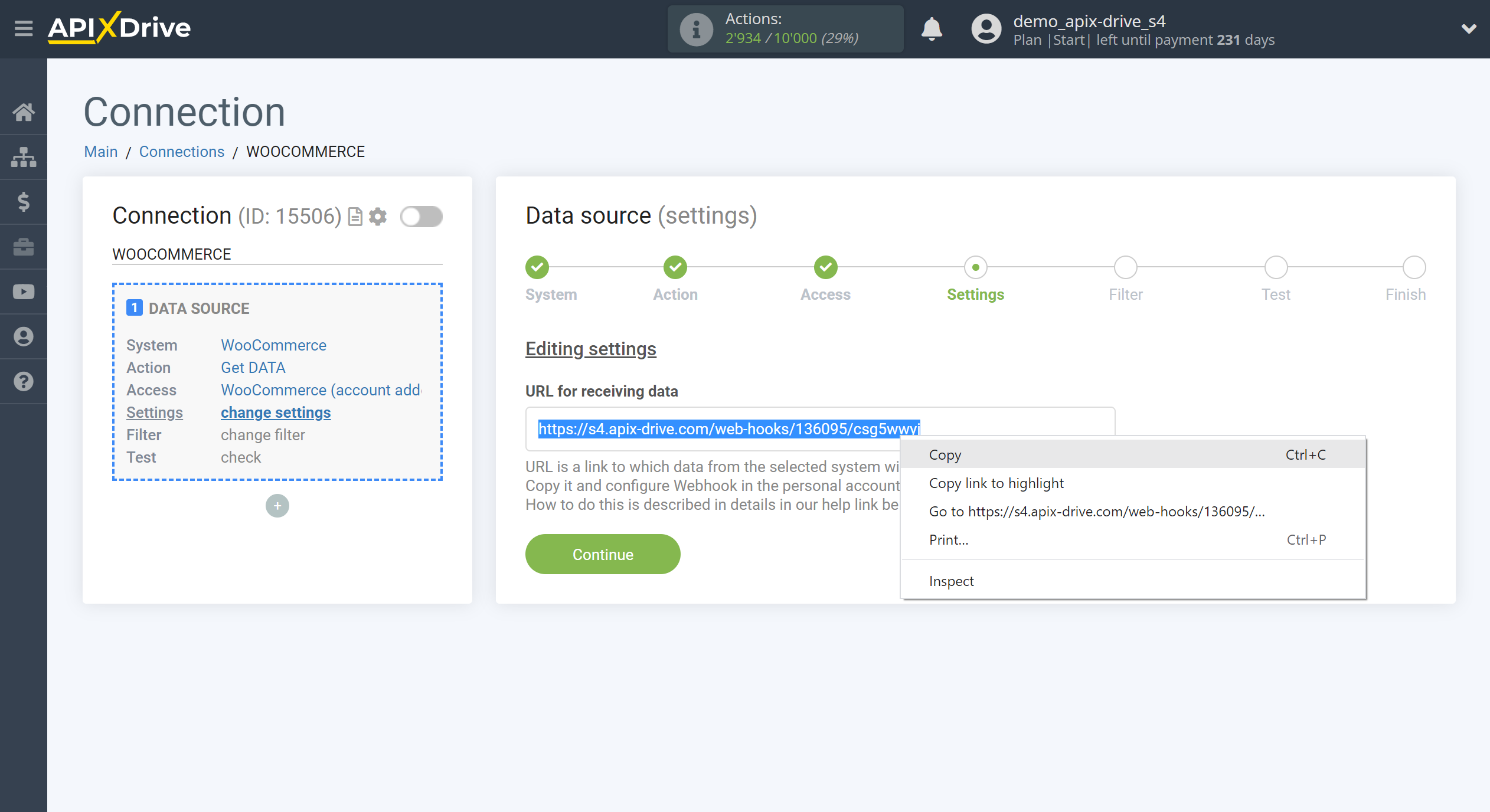Choose Copy in context menu

click(x=1133, y=455)
